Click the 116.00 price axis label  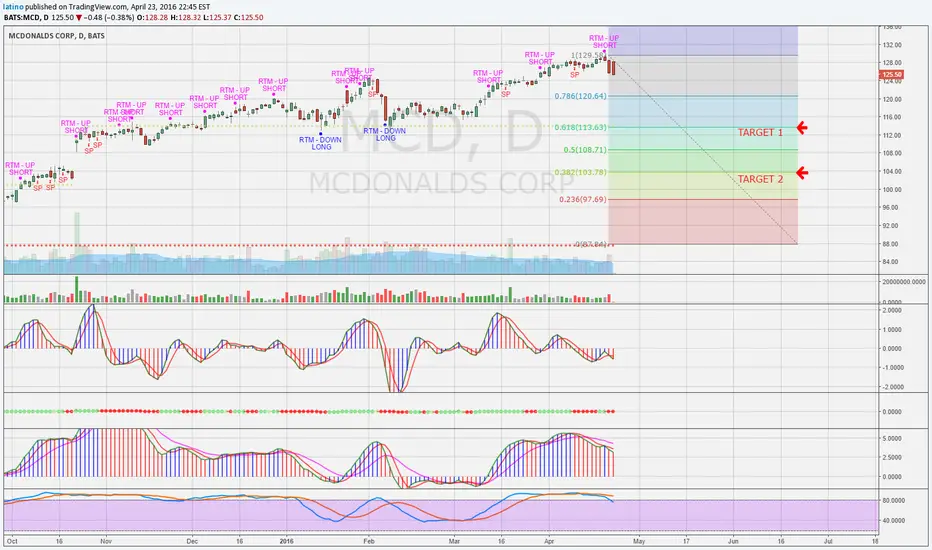(892, 117)
